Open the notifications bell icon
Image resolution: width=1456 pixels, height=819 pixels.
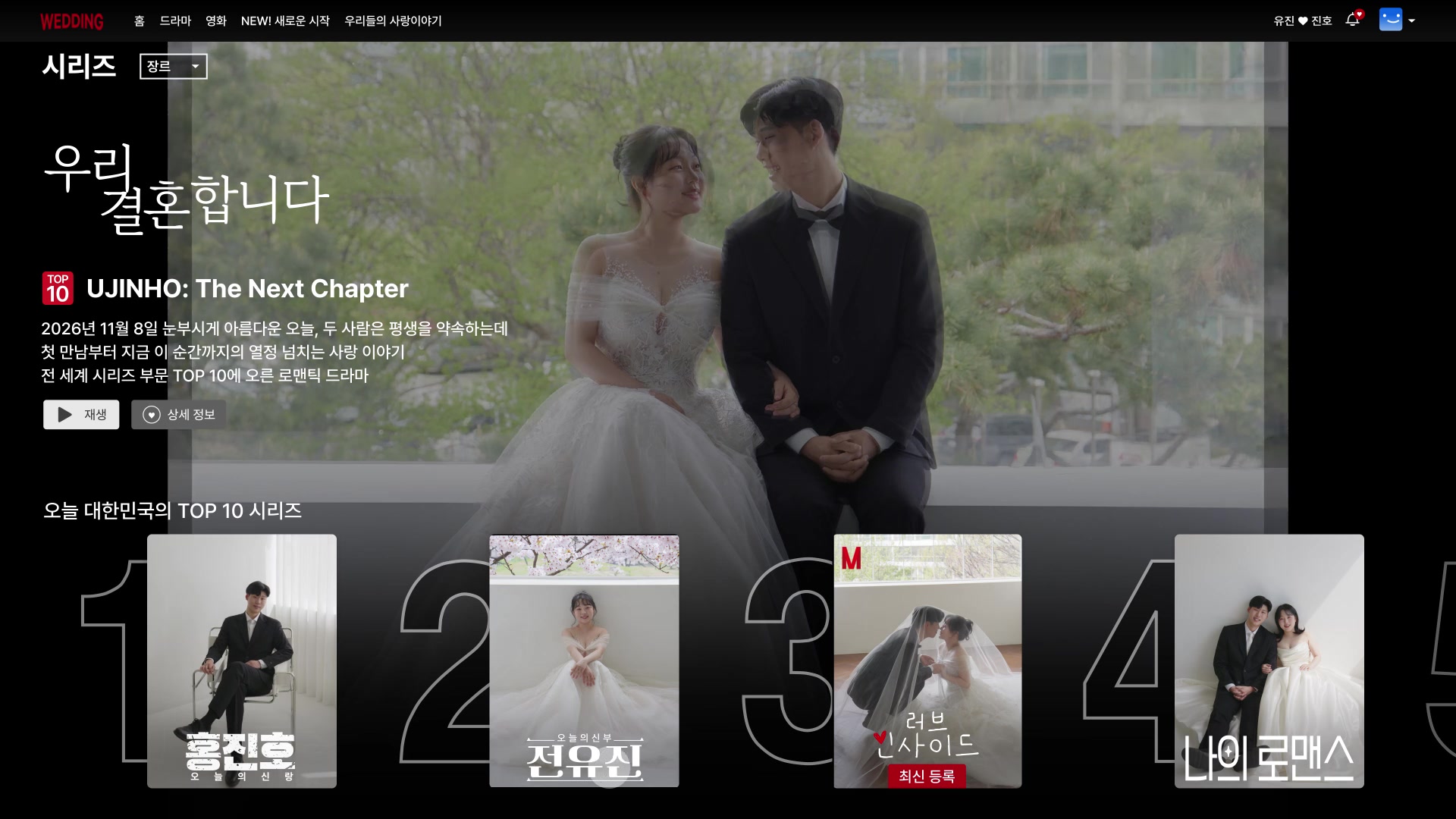(1353, 20)
